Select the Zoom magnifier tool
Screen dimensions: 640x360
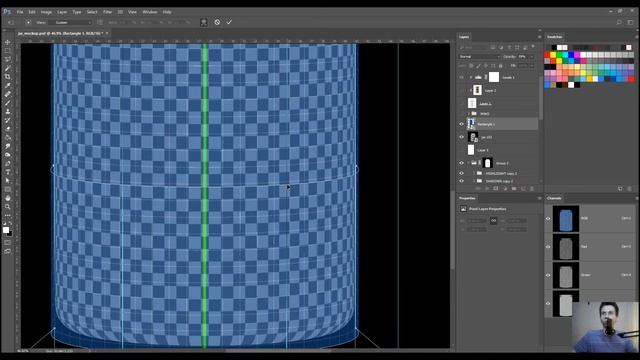coord(7,207)
